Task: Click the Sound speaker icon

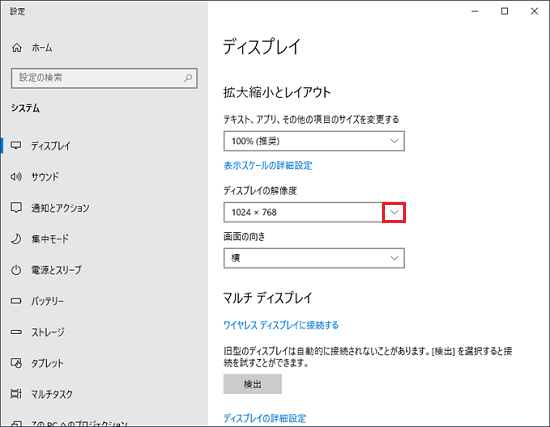Action: 16,176
